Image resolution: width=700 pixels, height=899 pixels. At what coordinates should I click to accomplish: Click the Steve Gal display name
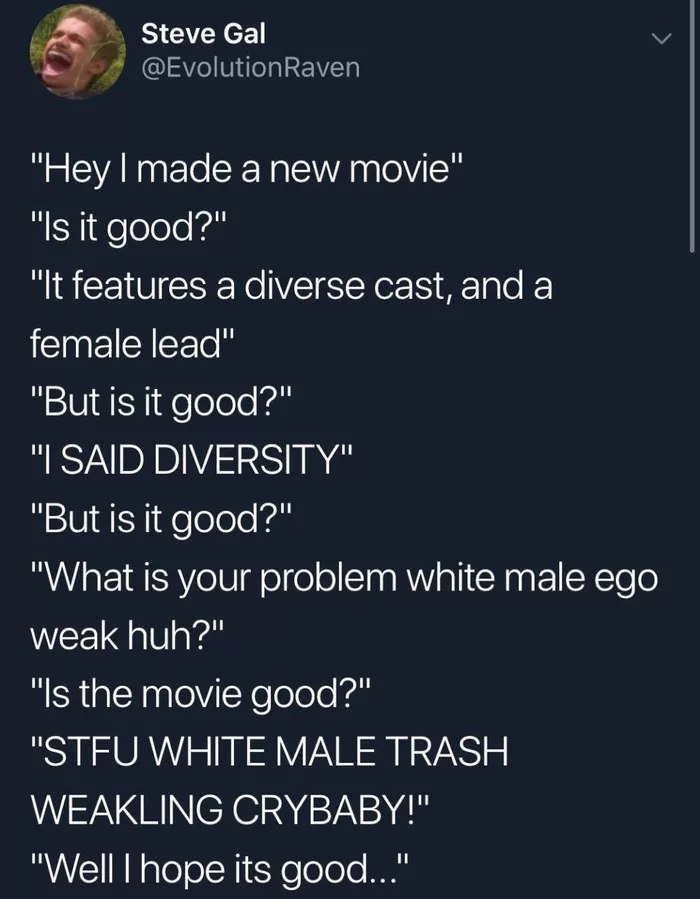pos(204,34)
